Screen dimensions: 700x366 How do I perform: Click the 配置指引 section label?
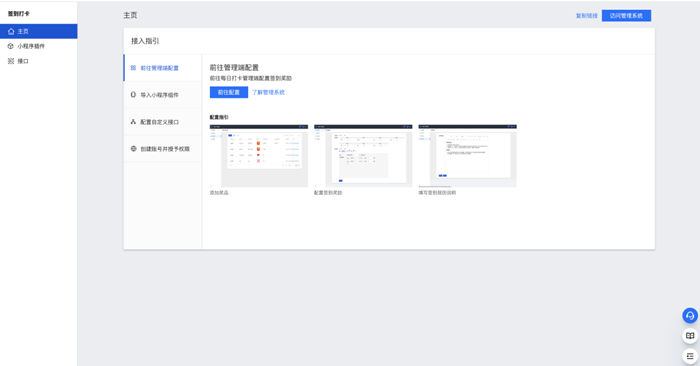click(x=219, y=117)
